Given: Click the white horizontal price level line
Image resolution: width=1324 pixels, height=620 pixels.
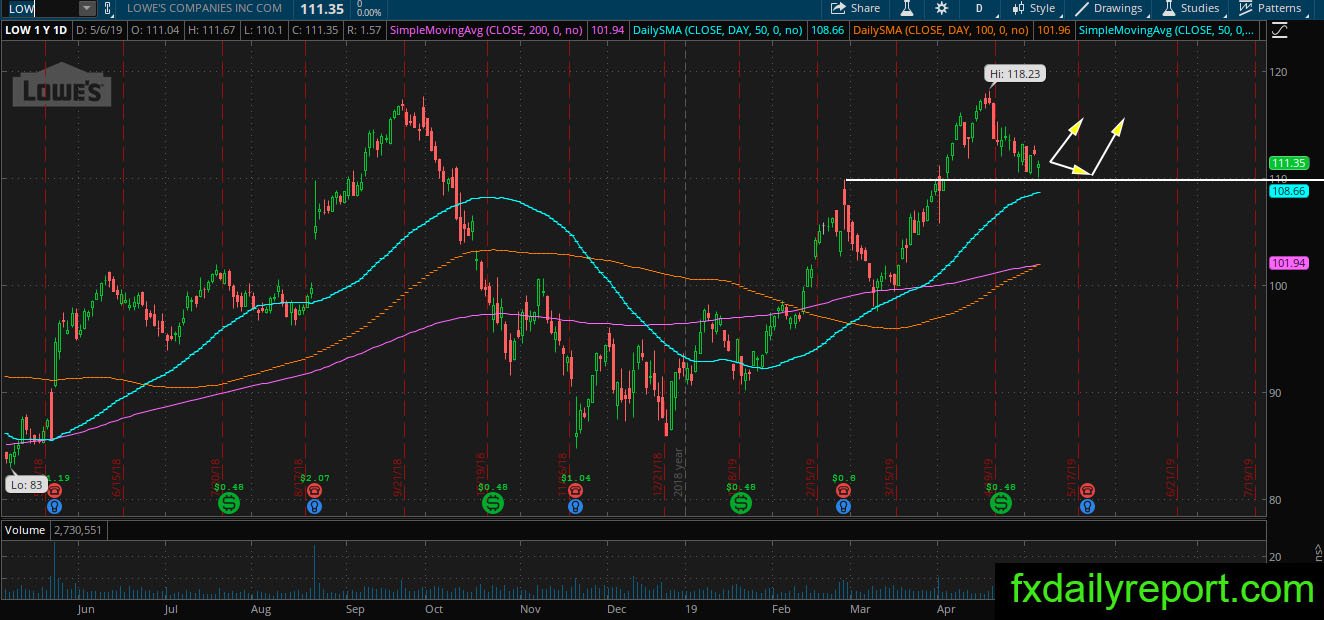Looking at the screenshot, I should click(1084, 180).
